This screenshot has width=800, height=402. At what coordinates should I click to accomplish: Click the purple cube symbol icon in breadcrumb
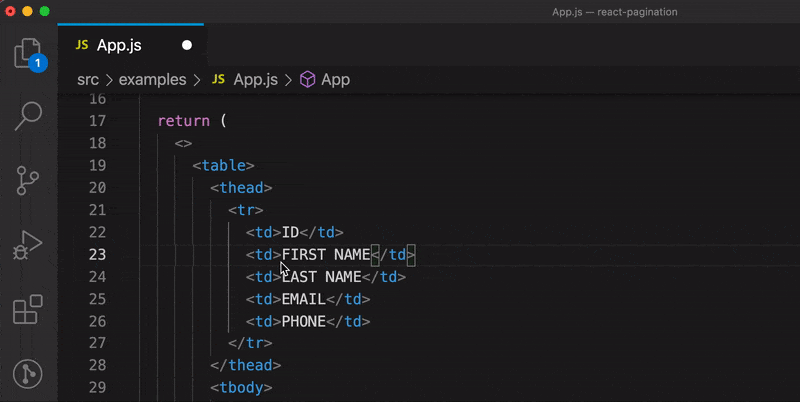(x=308, y=80)
